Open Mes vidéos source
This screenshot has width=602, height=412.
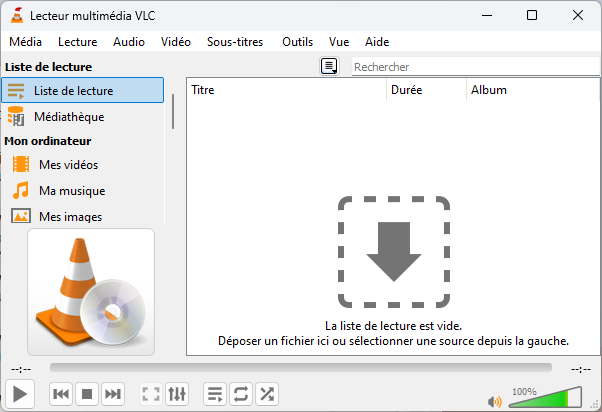pyautogui.click(x=83, y=164)
